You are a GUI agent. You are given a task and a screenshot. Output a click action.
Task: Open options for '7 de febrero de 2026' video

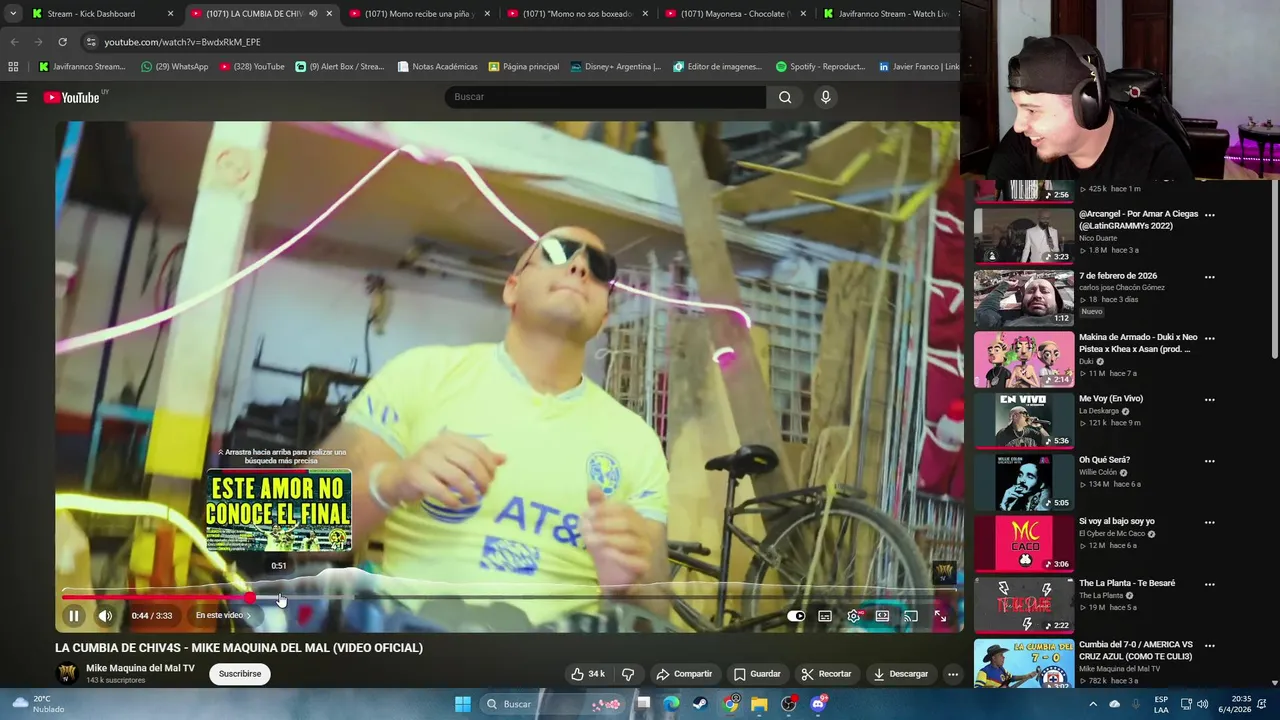click(1209, 277)
